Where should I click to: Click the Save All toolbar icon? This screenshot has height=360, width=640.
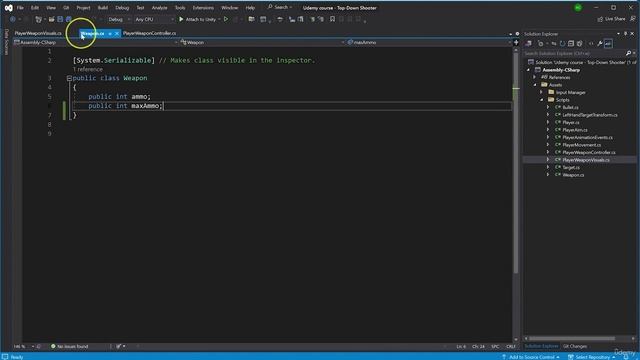pos(69,19)
